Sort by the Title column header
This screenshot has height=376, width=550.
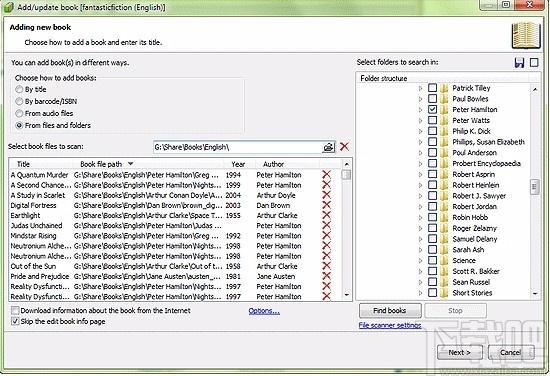(x=40, y=164)
